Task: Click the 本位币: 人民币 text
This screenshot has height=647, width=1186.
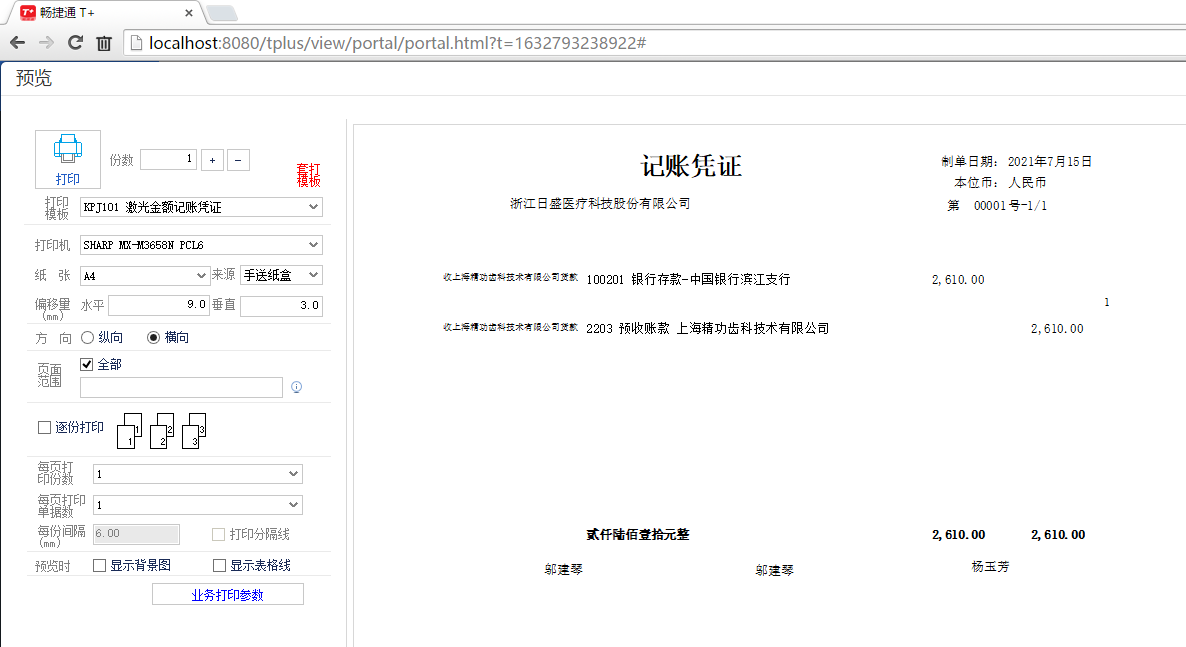Action: pos(1000,183)
